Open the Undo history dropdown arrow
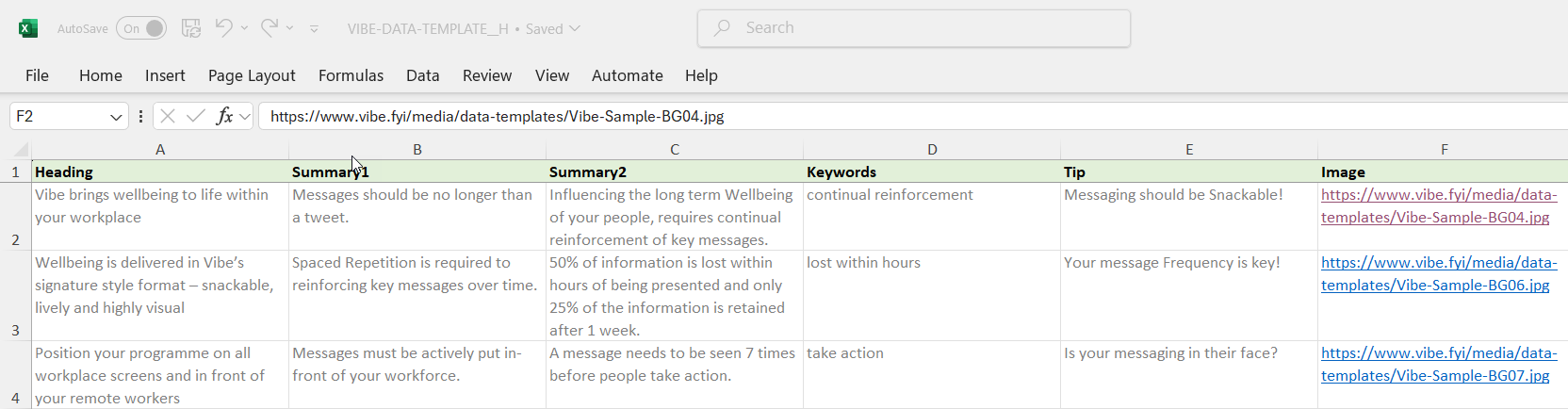The image size is (1568, 409). pyautogui.click(x=244, y=28)
